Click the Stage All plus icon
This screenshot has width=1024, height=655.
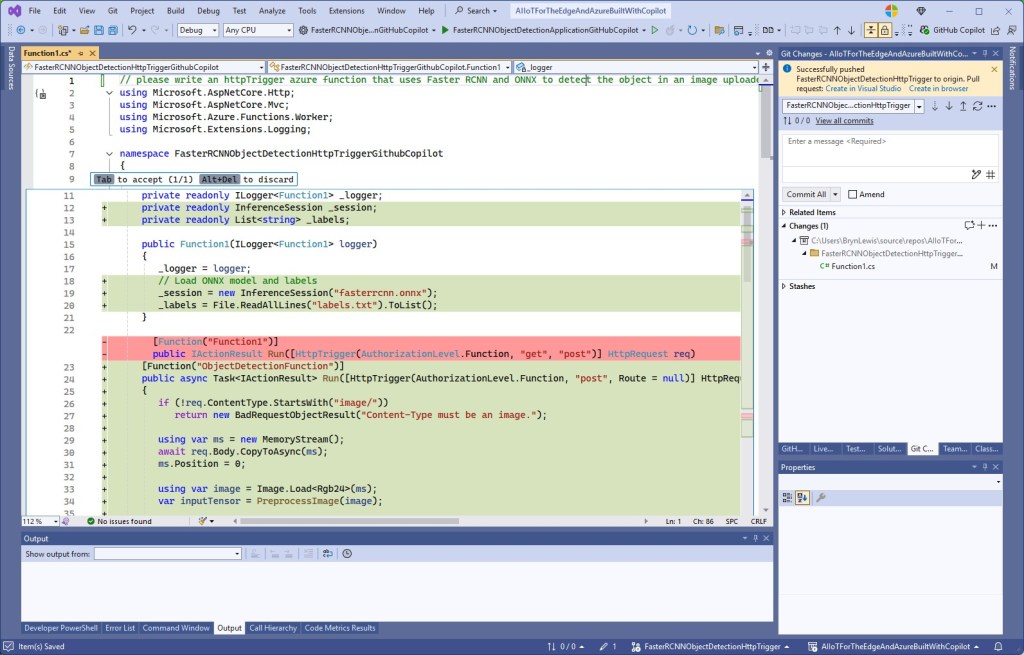pos(980,226)
